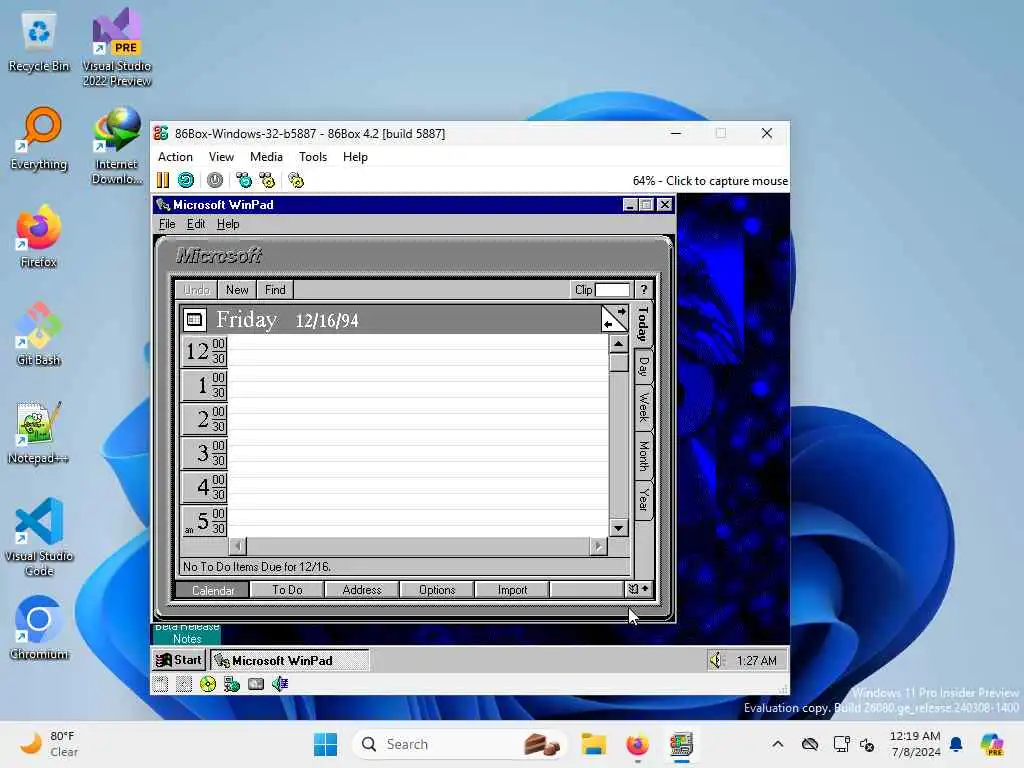Open the Action menu in 86Box
1024x768 pixels.
[x=175, y=157]
